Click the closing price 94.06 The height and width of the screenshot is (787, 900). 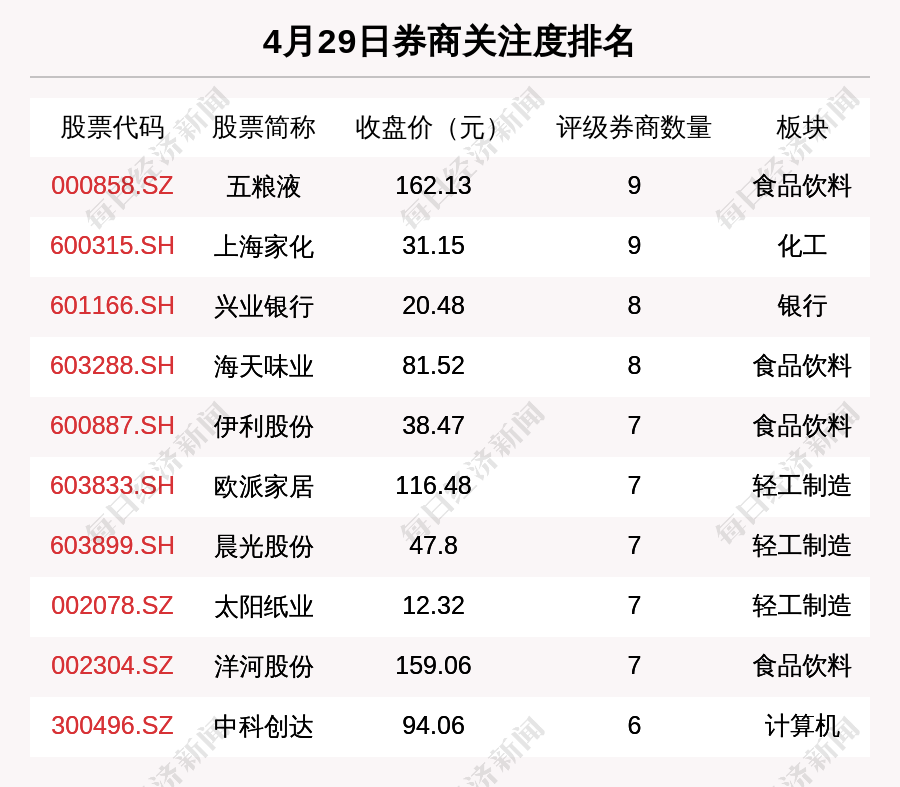click(433, 726)
